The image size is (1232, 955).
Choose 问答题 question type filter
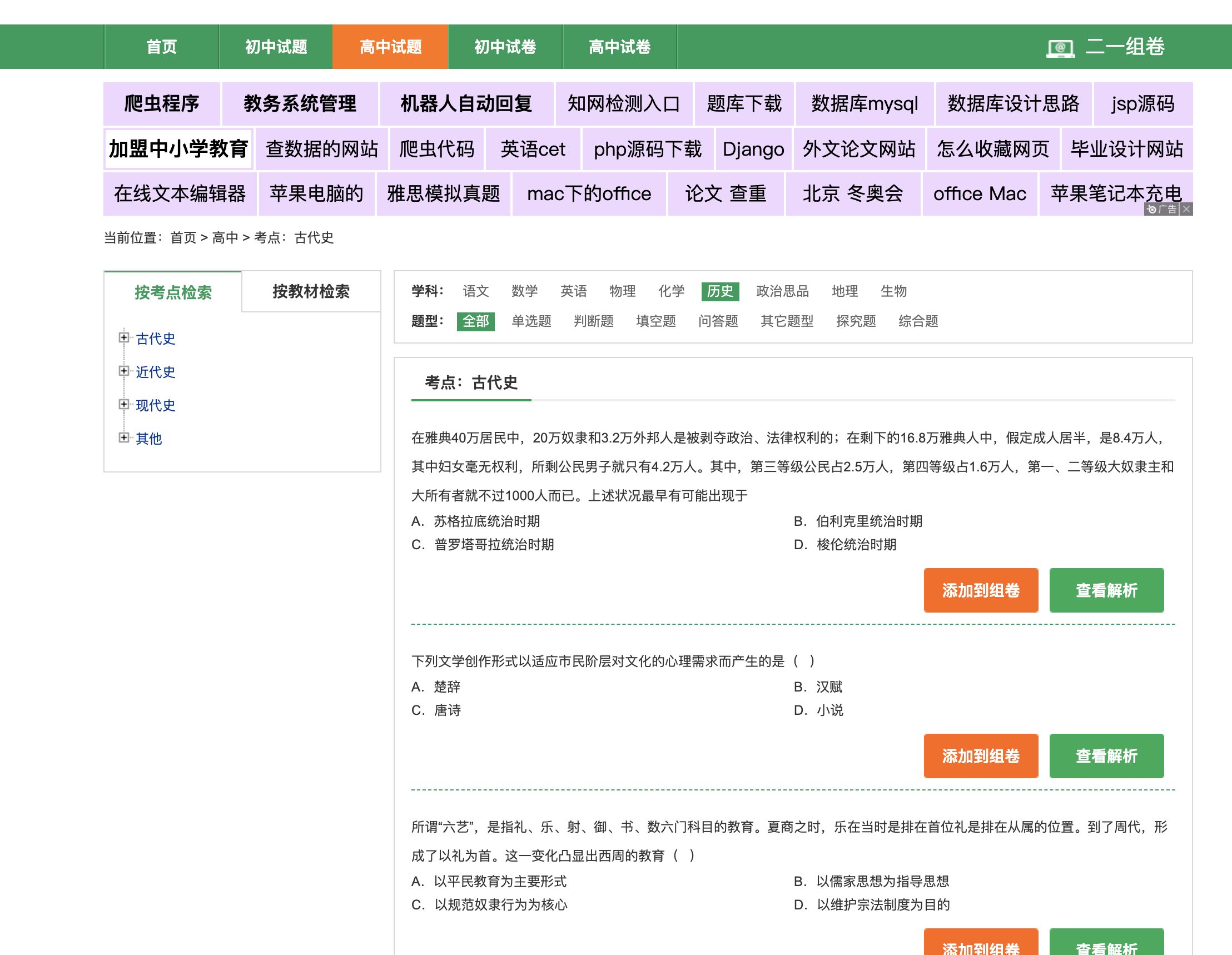coord(718,321)
